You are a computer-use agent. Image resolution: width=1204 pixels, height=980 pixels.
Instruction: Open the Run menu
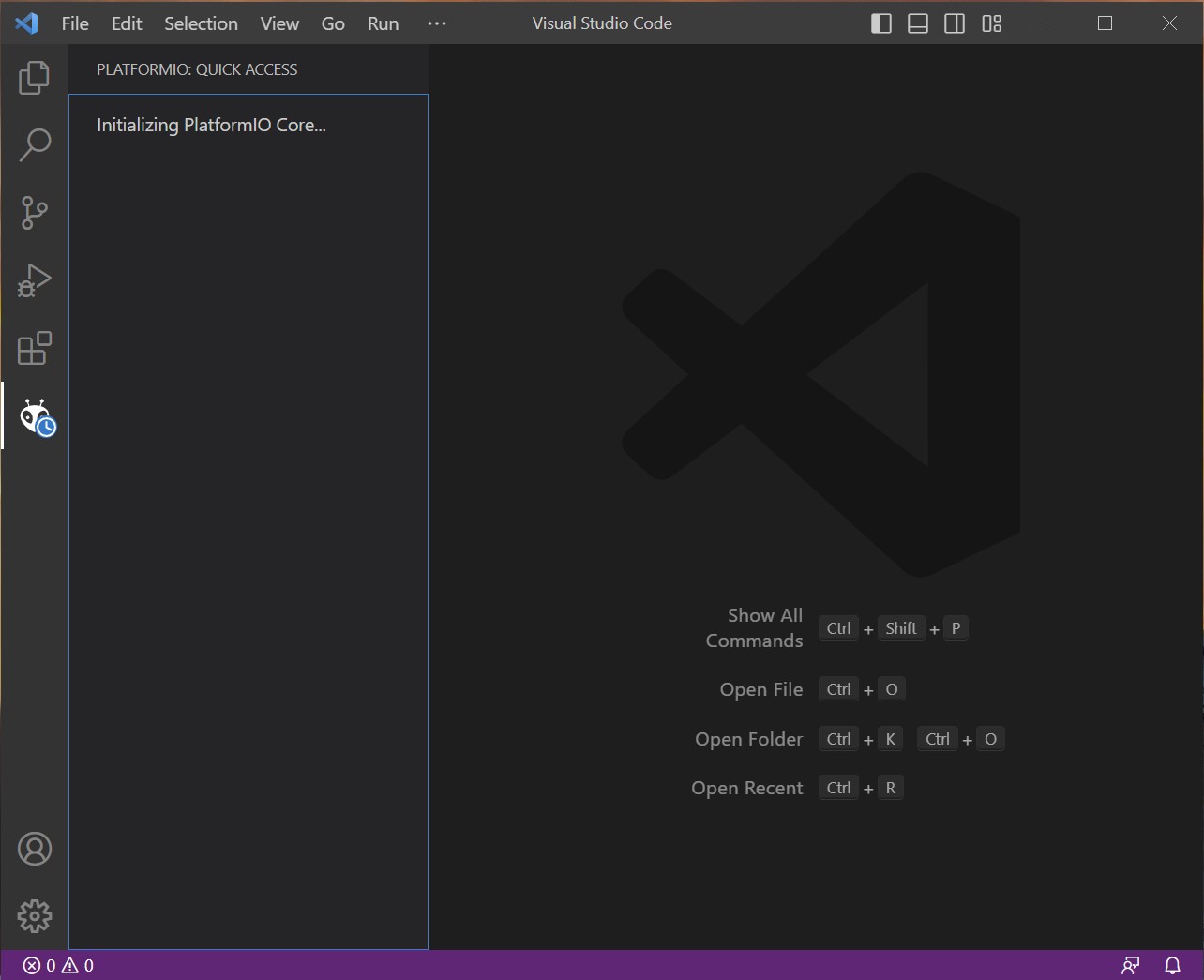pyautogui.click(x=383, y=23)
